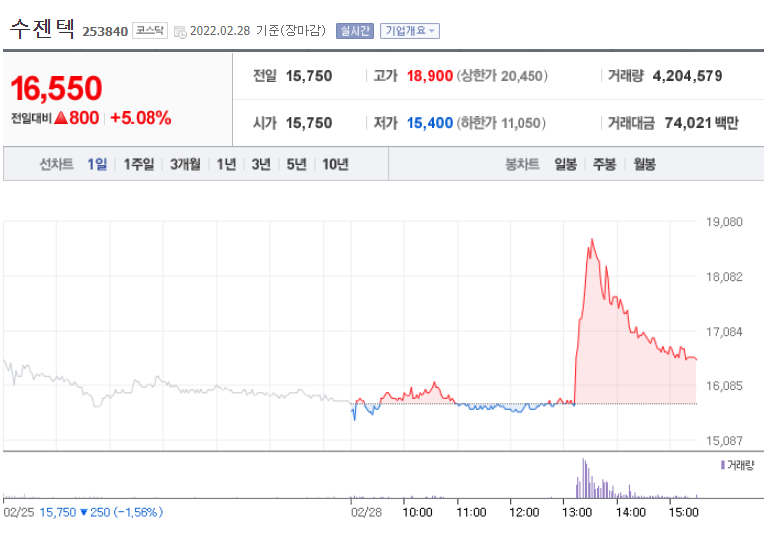Select the 1주일 line chart tab
764x534 pixels.
coord(138,164)
